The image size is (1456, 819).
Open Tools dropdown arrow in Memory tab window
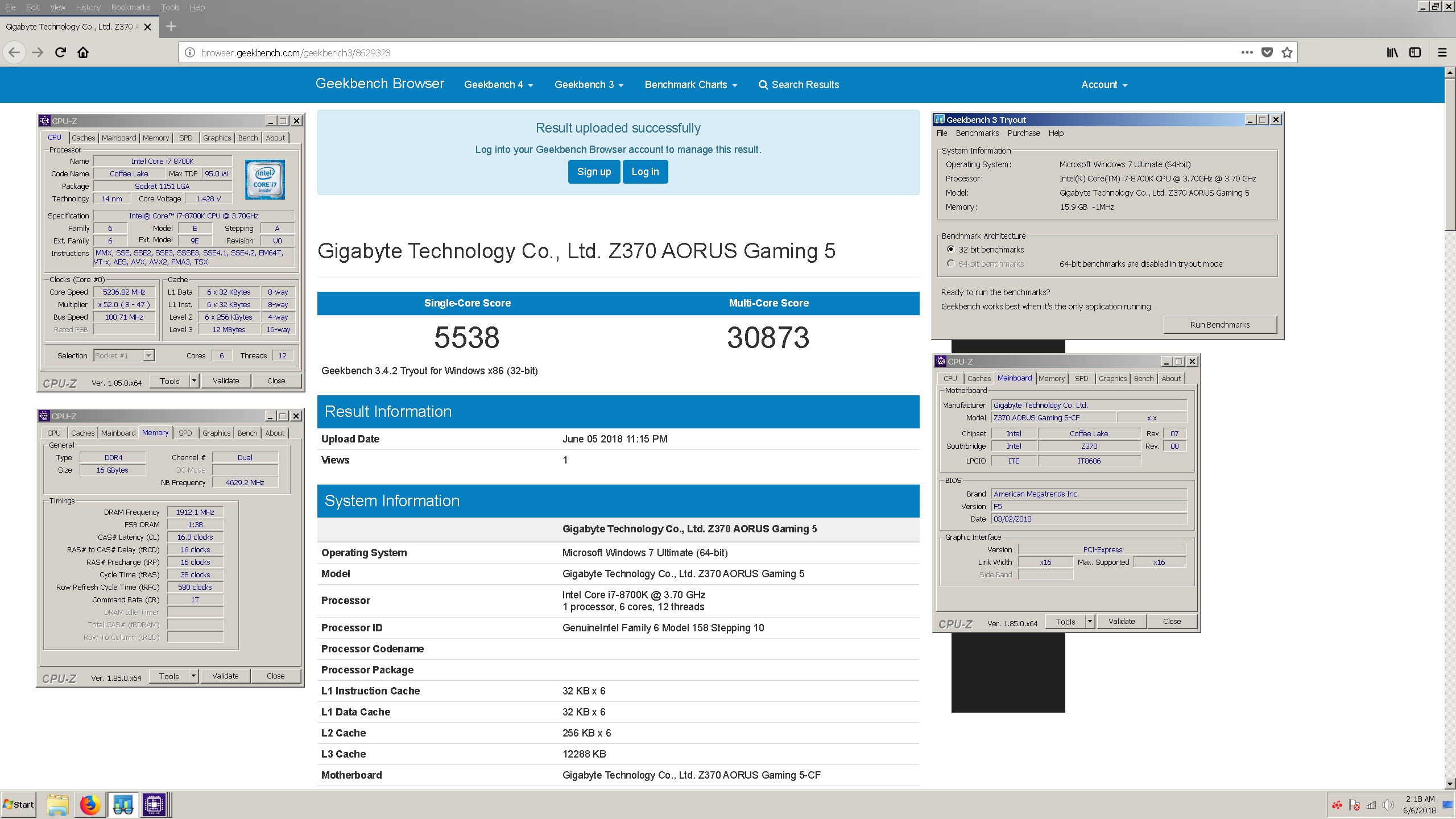tap(193, 676)
